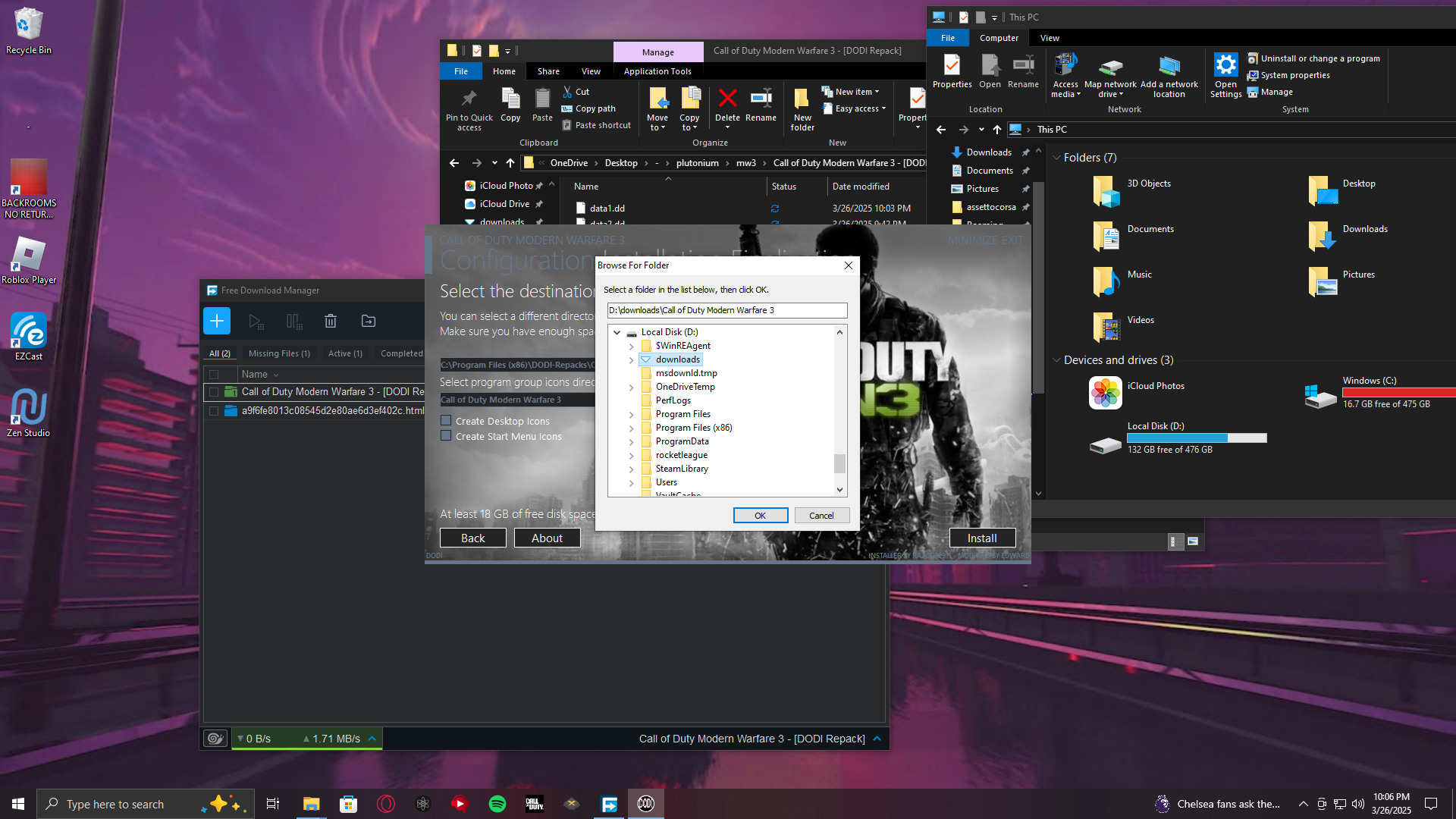1456x819 pixels.
Task: Check the box beside Call of Duty download row
Action: 214,391
